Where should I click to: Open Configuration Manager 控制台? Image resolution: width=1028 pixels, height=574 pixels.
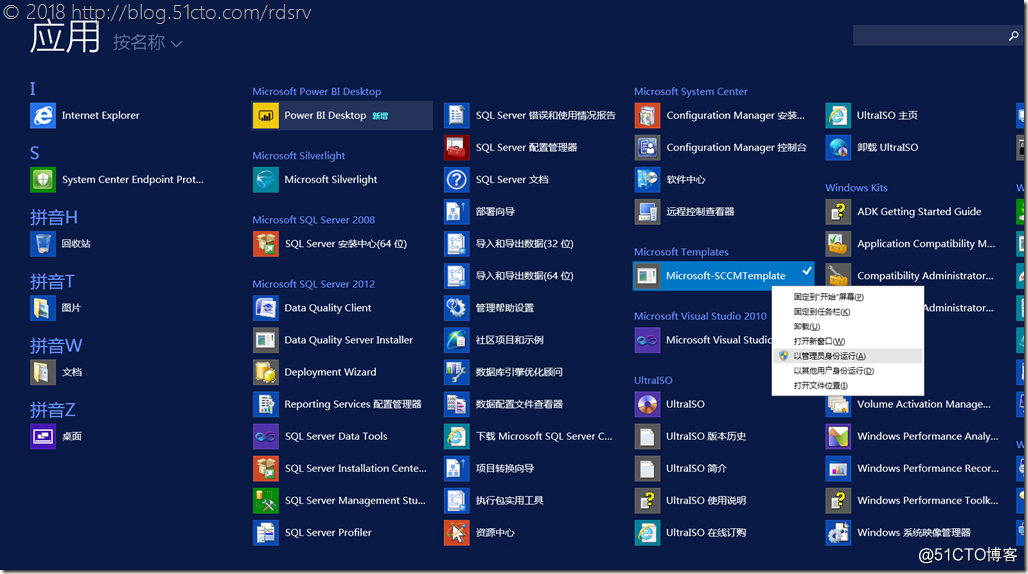point(721,147)
